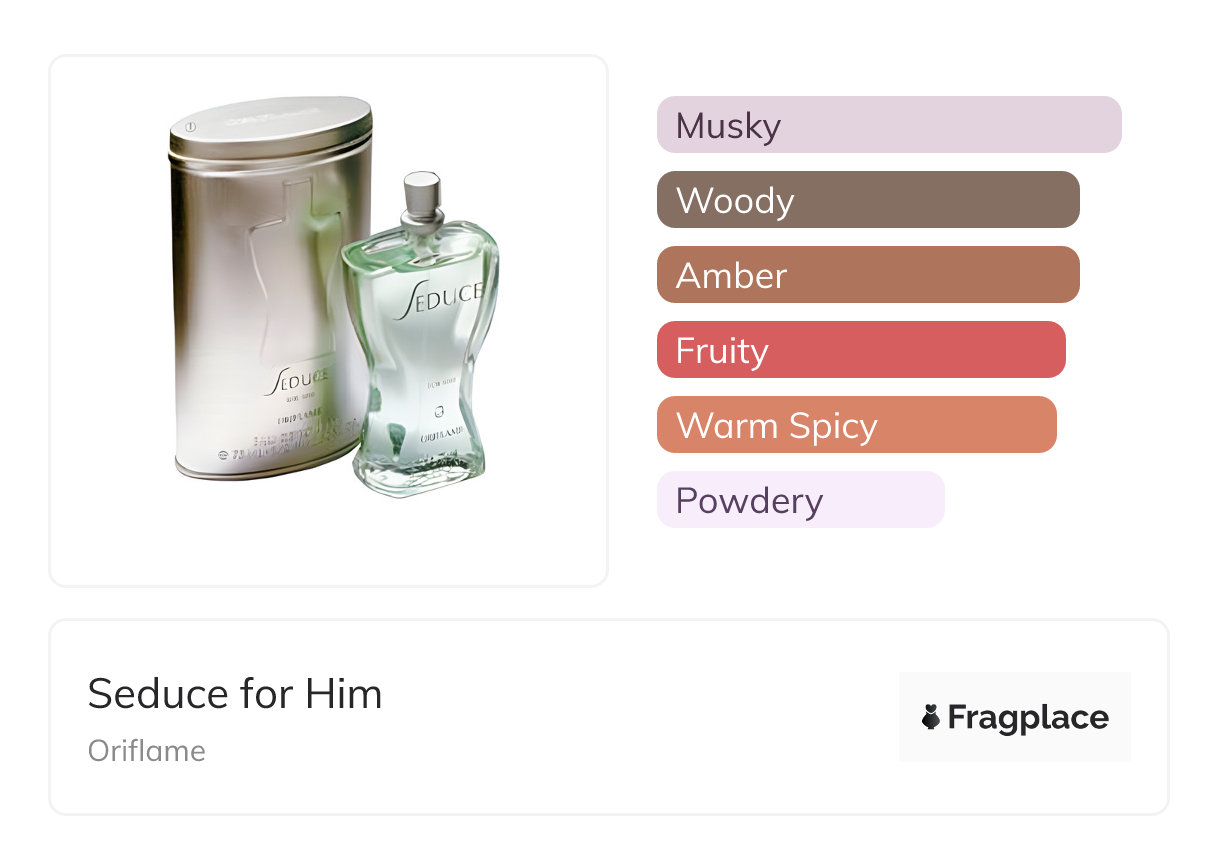
Task: Open the Seduce for Him title
Action: (235, 694)
